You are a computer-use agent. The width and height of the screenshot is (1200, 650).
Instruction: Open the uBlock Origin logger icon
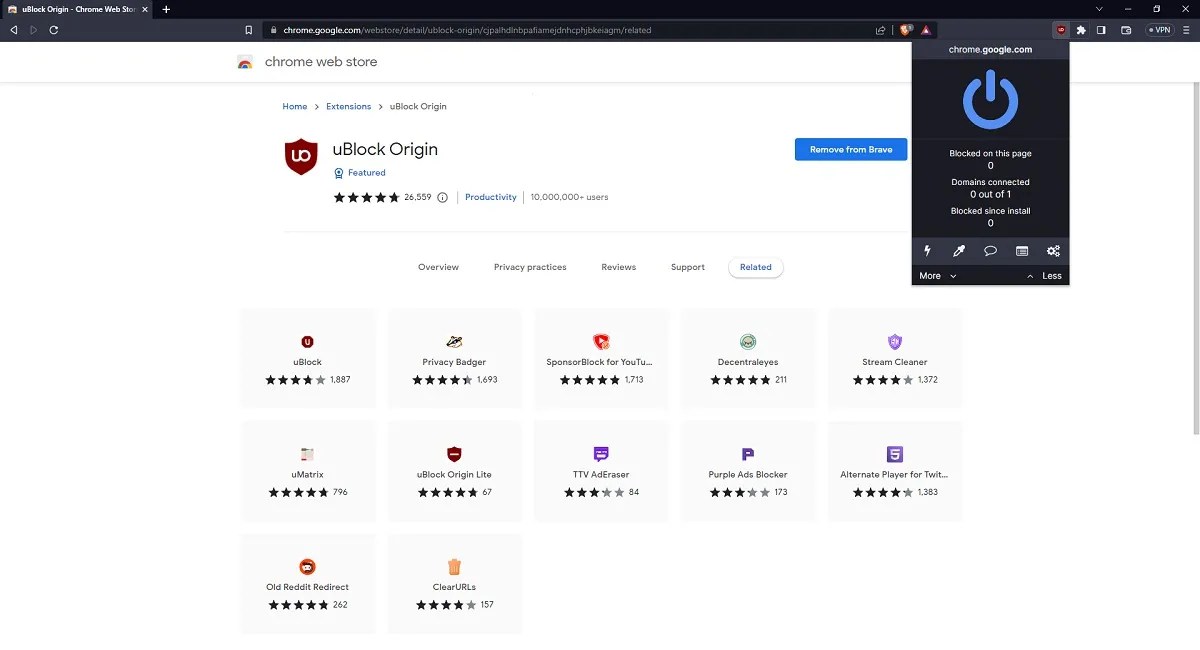coord(1021,251)
